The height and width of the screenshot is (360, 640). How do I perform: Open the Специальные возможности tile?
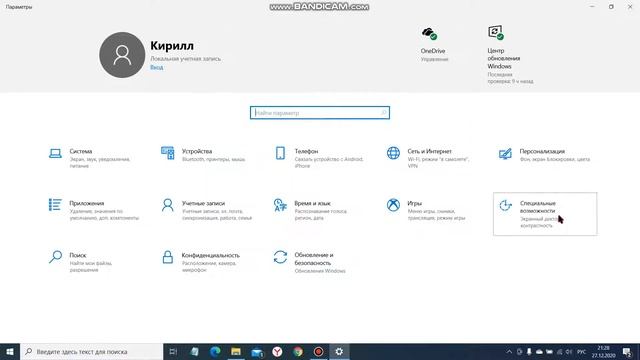[x=545, y=214]
